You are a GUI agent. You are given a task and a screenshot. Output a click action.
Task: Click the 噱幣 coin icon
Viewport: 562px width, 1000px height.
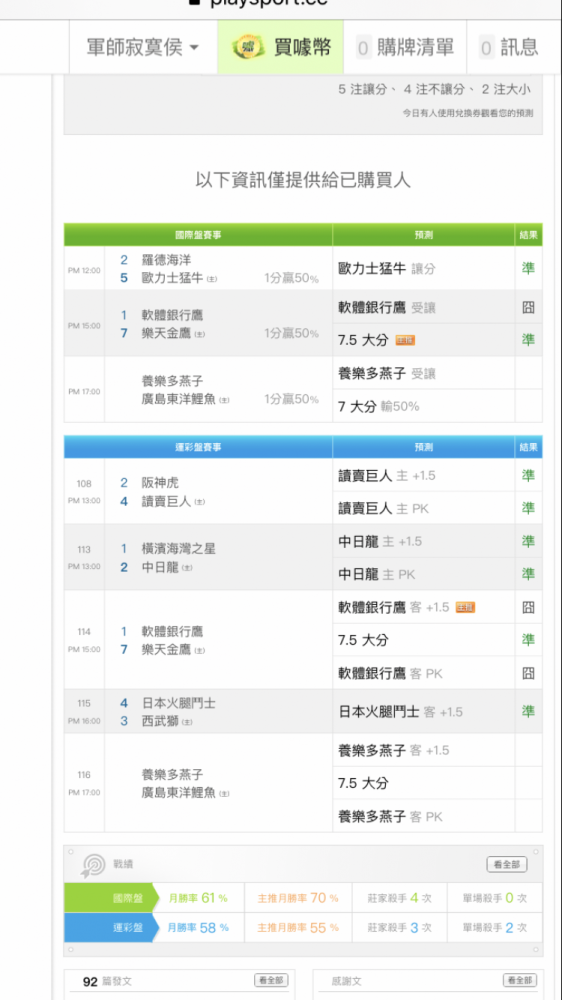click(x=248, y=47)
